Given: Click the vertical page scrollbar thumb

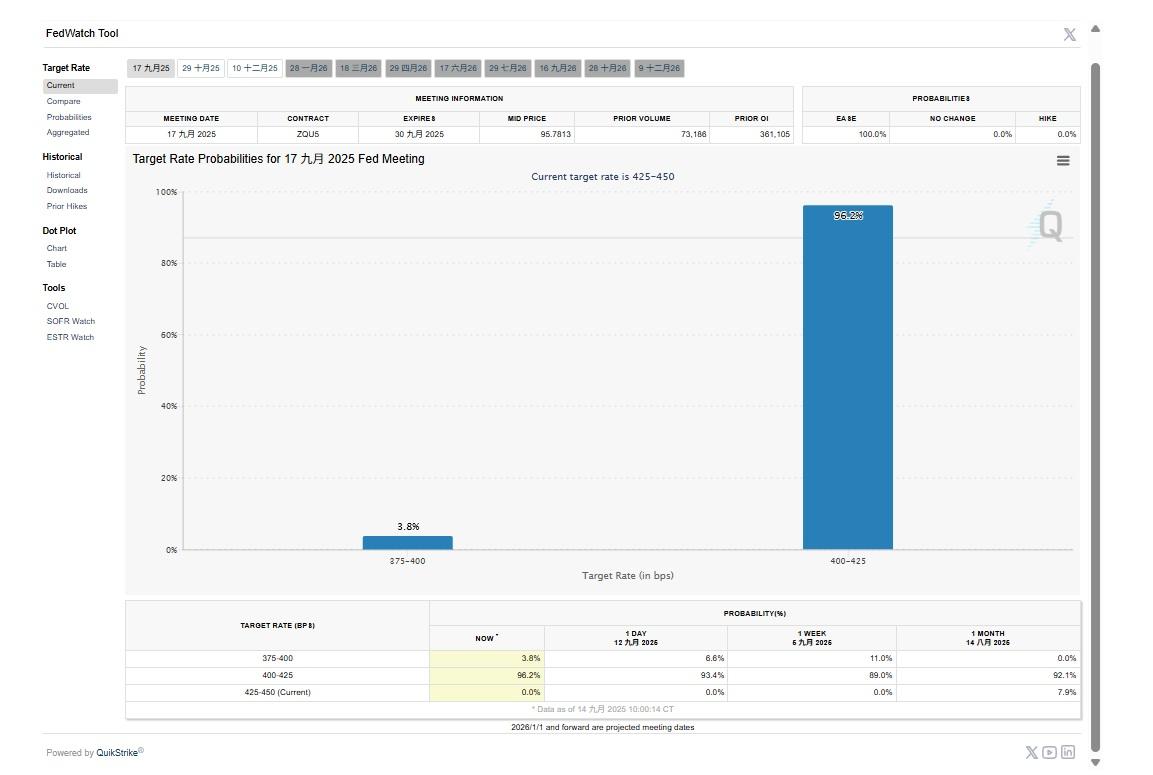Looking at the screenshot, I should [x=1095, y=400].
